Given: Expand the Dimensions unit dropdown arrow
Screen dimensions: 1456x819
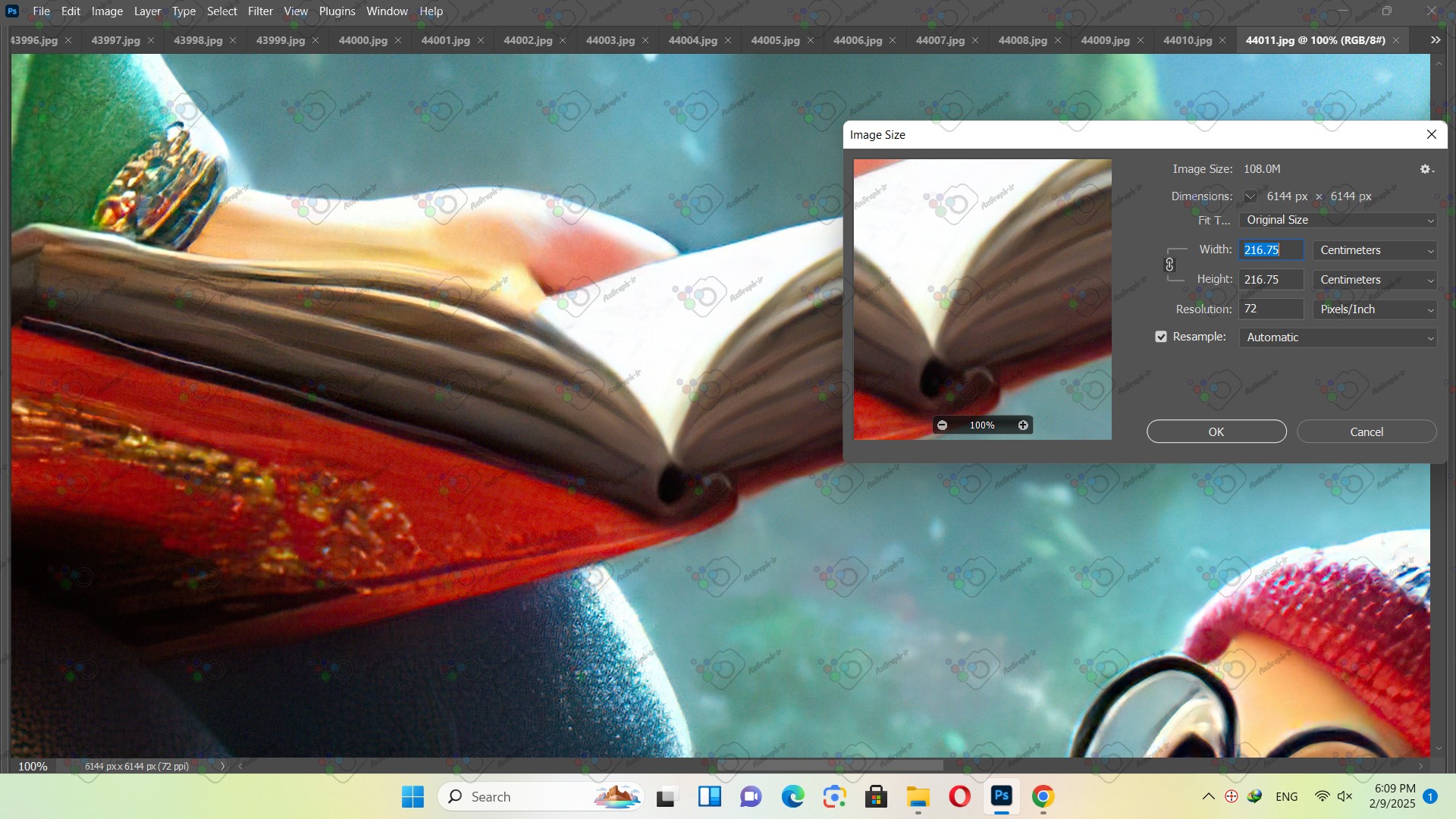Looking at the screenshot, I should coord(1250,197).
